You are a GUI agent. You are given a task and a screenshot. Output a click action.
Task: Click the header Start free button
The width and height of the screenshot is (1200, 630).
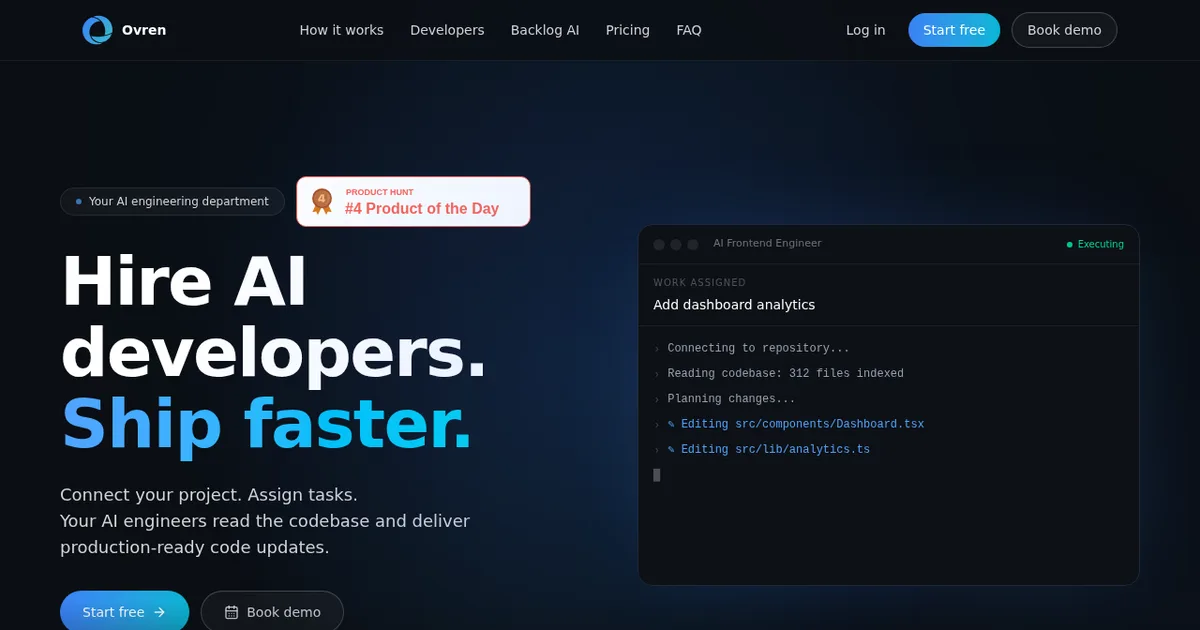pyautogui.click(x=954, y=30)
